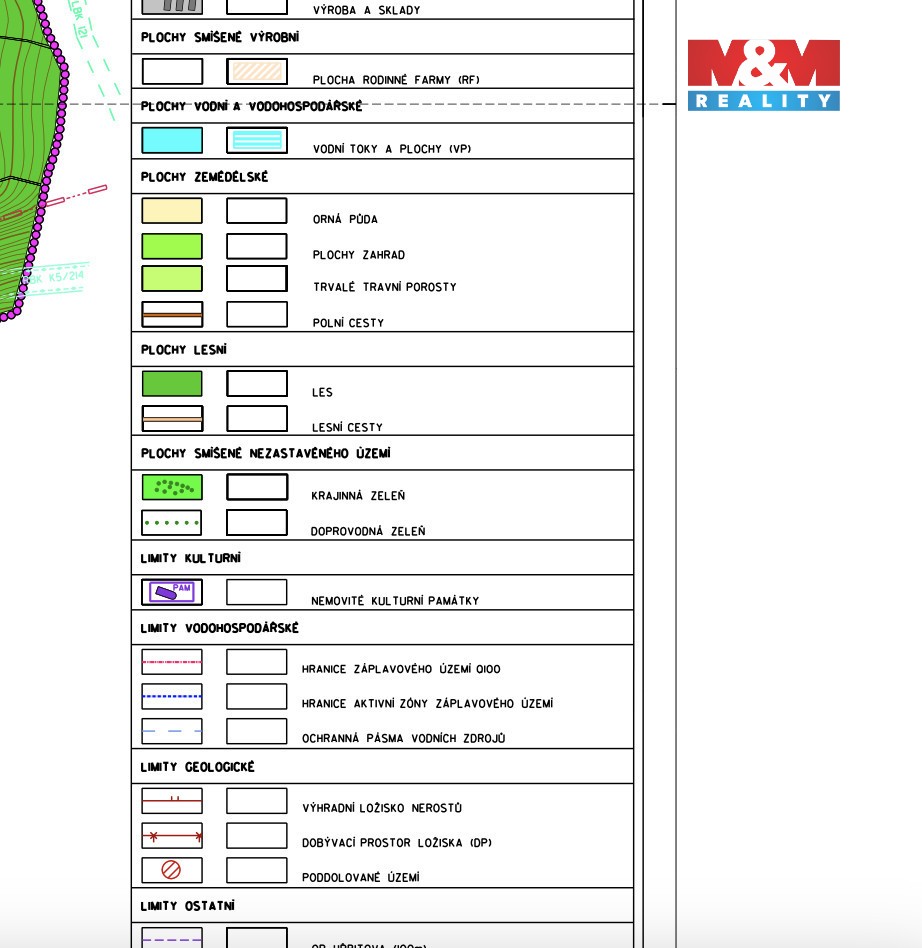Pick the solid cyan water area swatch
922x948 pixels.
(x=172, y=140)
